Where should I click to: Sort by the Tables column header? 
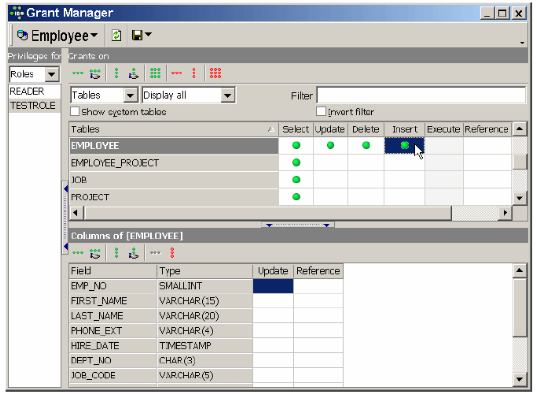[x=173, y=129]
